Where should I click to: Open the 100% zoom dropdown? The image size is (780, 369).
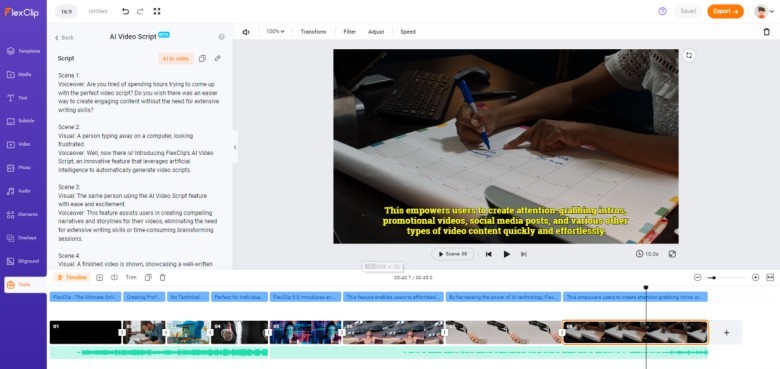point(275,31)
